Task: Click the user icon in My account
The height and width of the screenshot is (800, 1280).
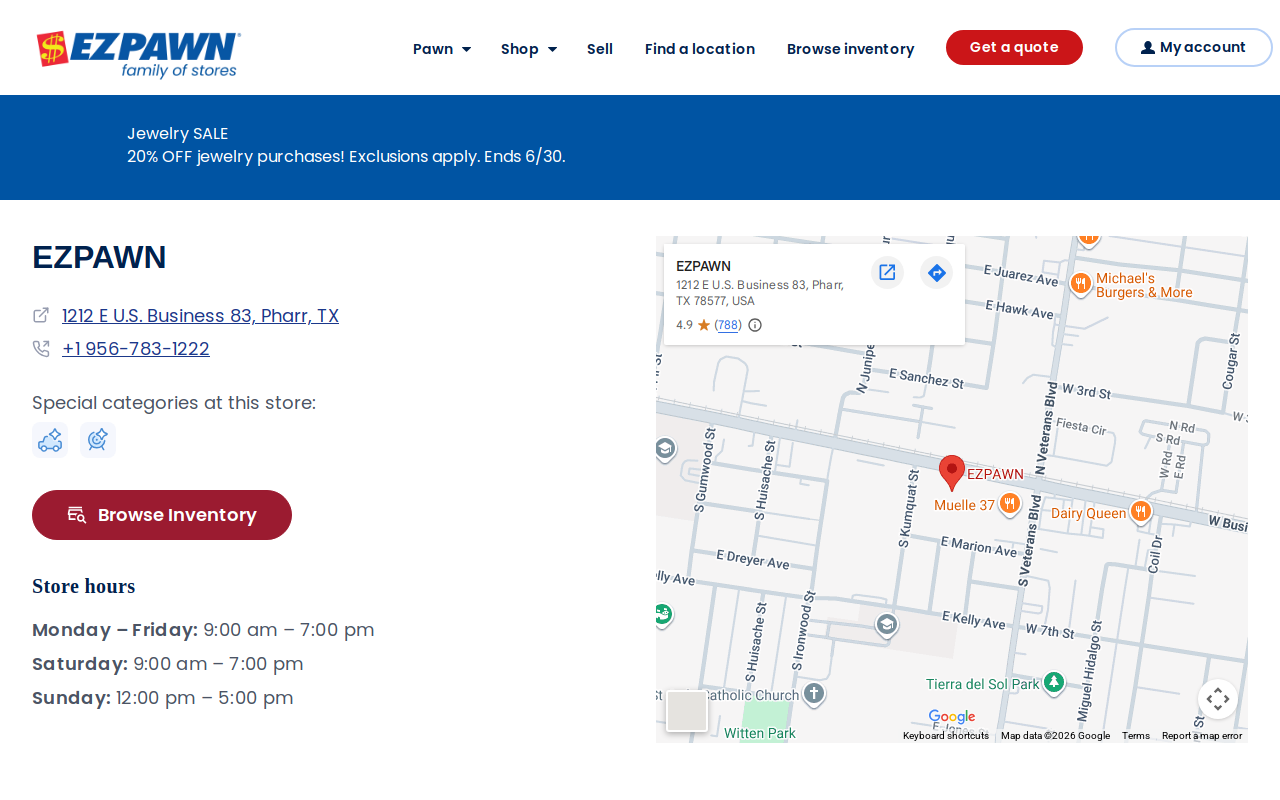Action: click(1148, 48)
